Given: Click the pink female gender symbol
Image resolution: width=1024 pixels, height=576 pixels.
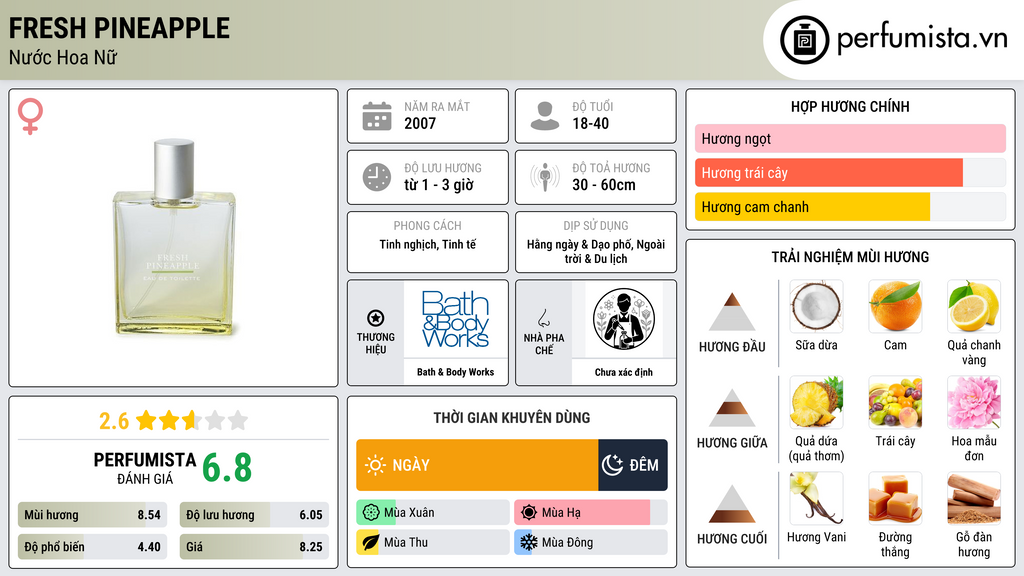Looking at the screenshot, I should [30, 116].
